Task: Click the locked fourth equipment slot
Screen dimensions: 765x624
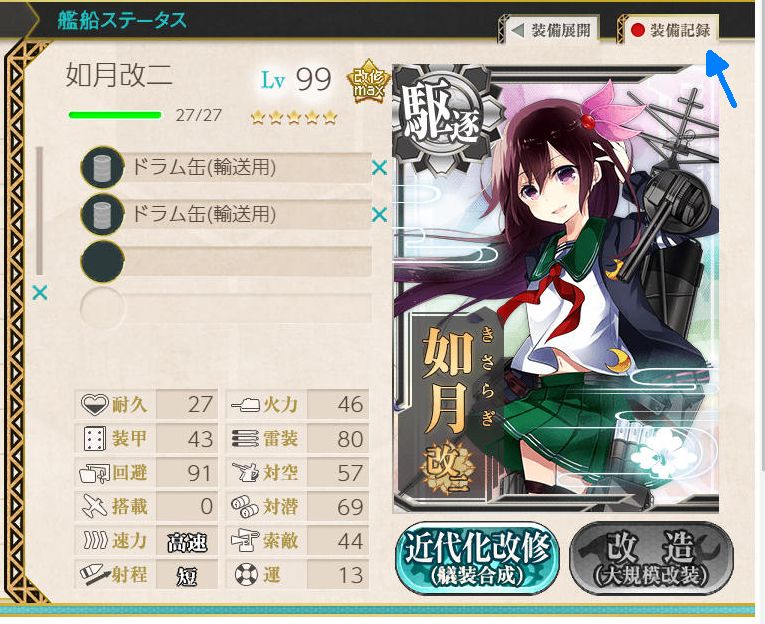Action: click(226, 308)
